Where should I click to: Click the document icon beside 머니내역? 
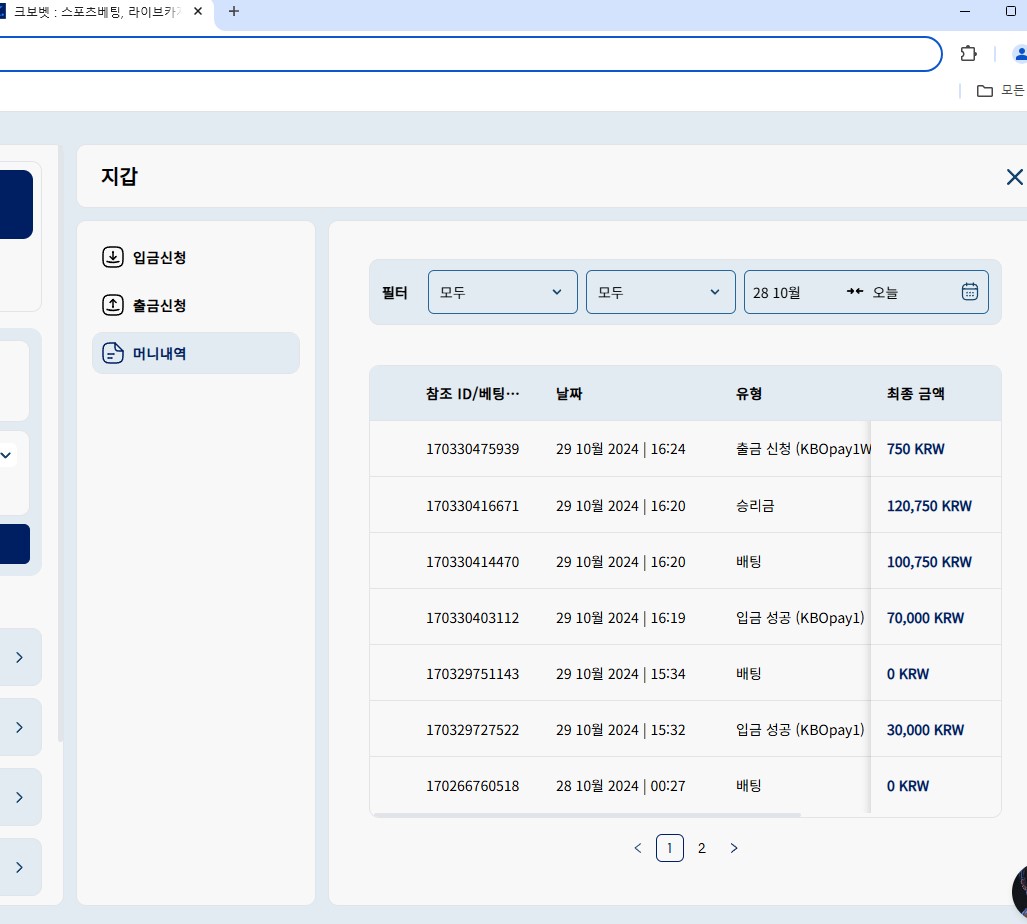point(113,353)
